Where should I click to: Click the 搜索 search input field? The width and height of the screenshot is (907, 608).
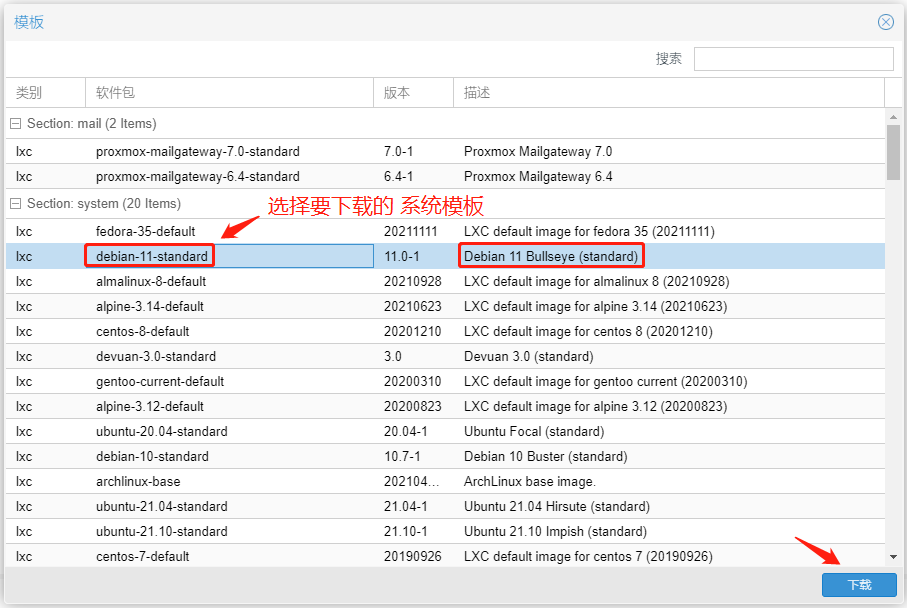click(x=793, y=59)
